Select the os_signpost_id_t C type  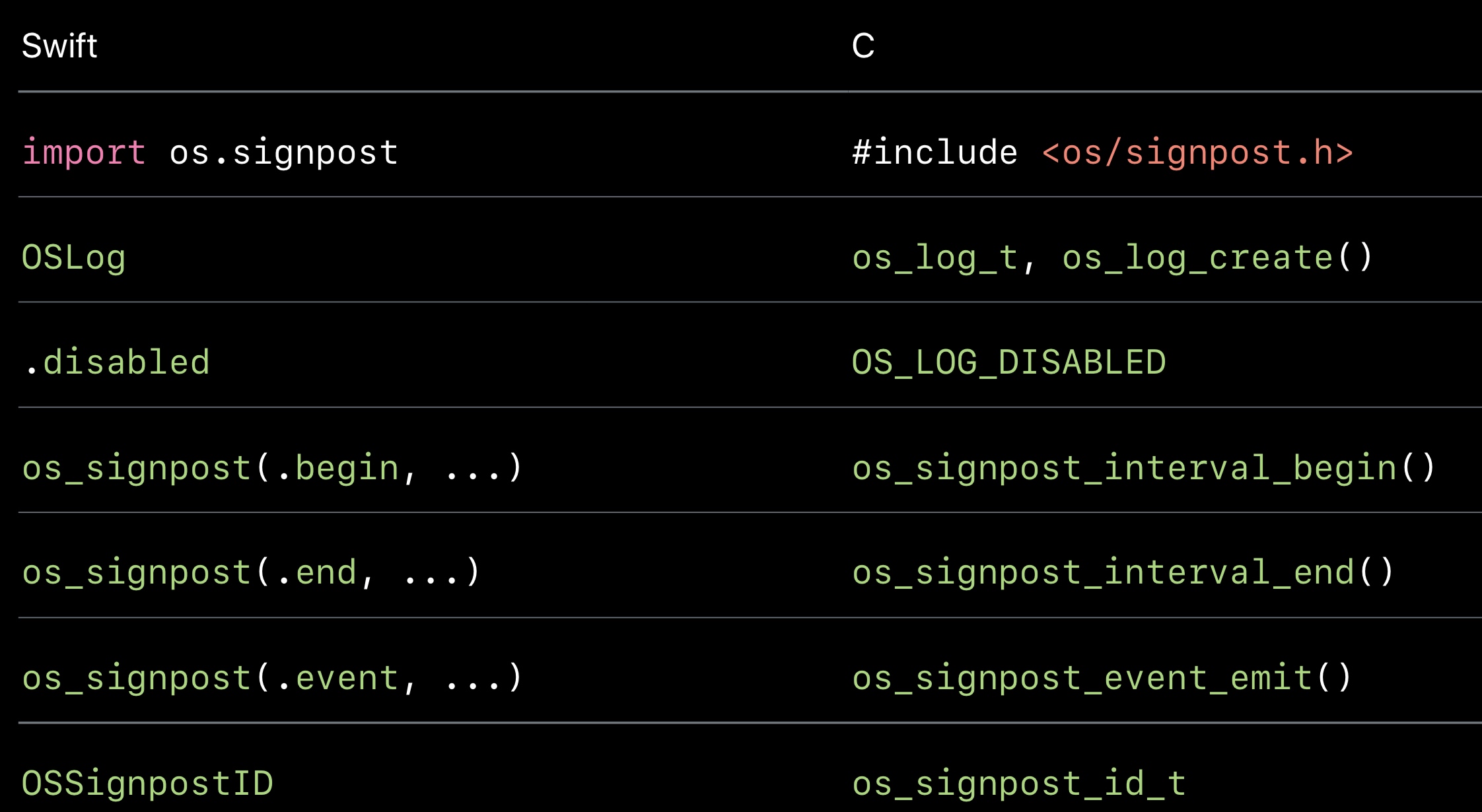coord(1018,784)
